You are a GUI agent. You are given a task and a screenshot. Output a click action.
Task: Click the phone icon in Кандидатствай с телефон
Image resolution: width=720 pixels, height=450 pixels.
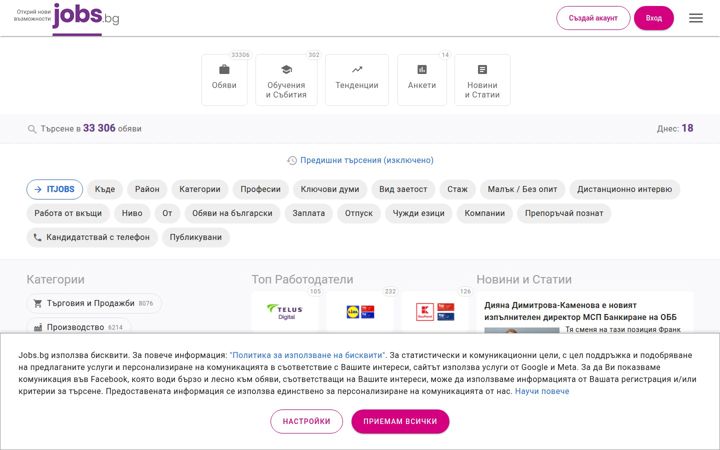(38, 237)
